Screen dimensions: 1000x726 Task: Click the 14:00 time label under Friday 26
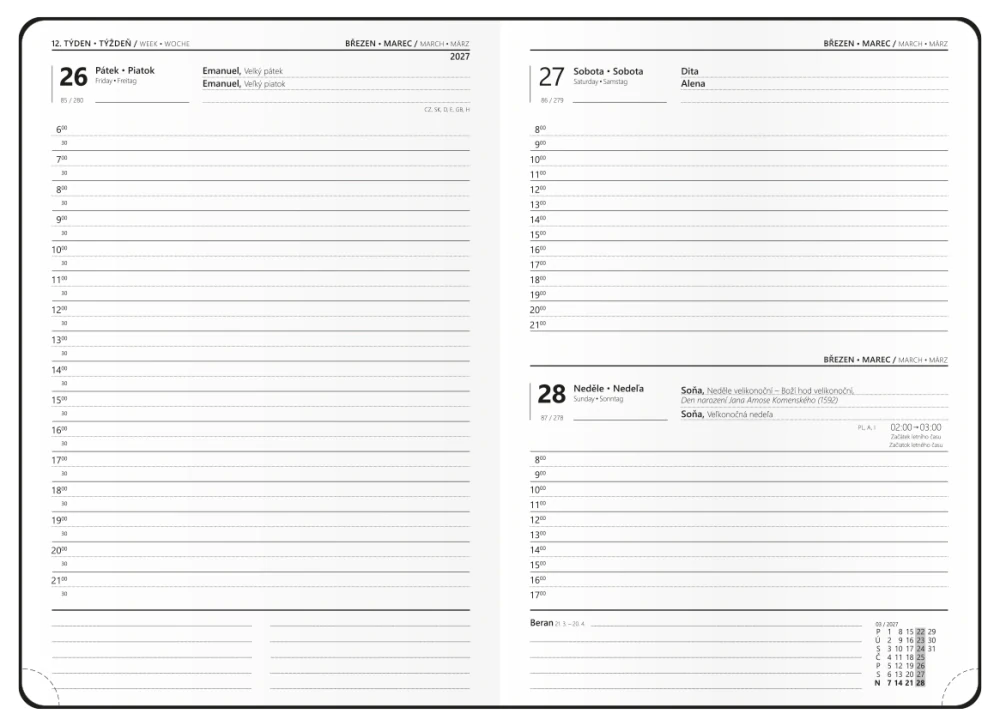(59, 370)
